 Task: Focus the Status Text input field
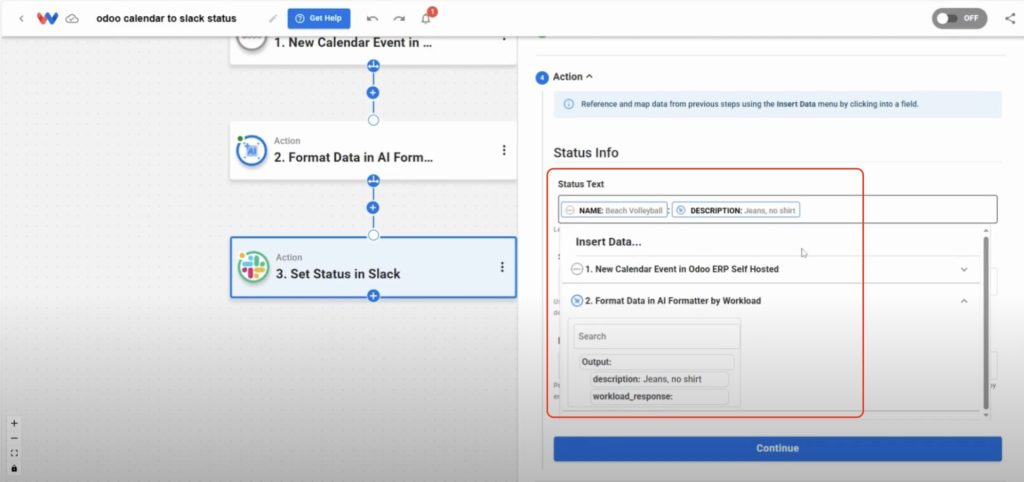pyautogui.click(x=777, y=210)
